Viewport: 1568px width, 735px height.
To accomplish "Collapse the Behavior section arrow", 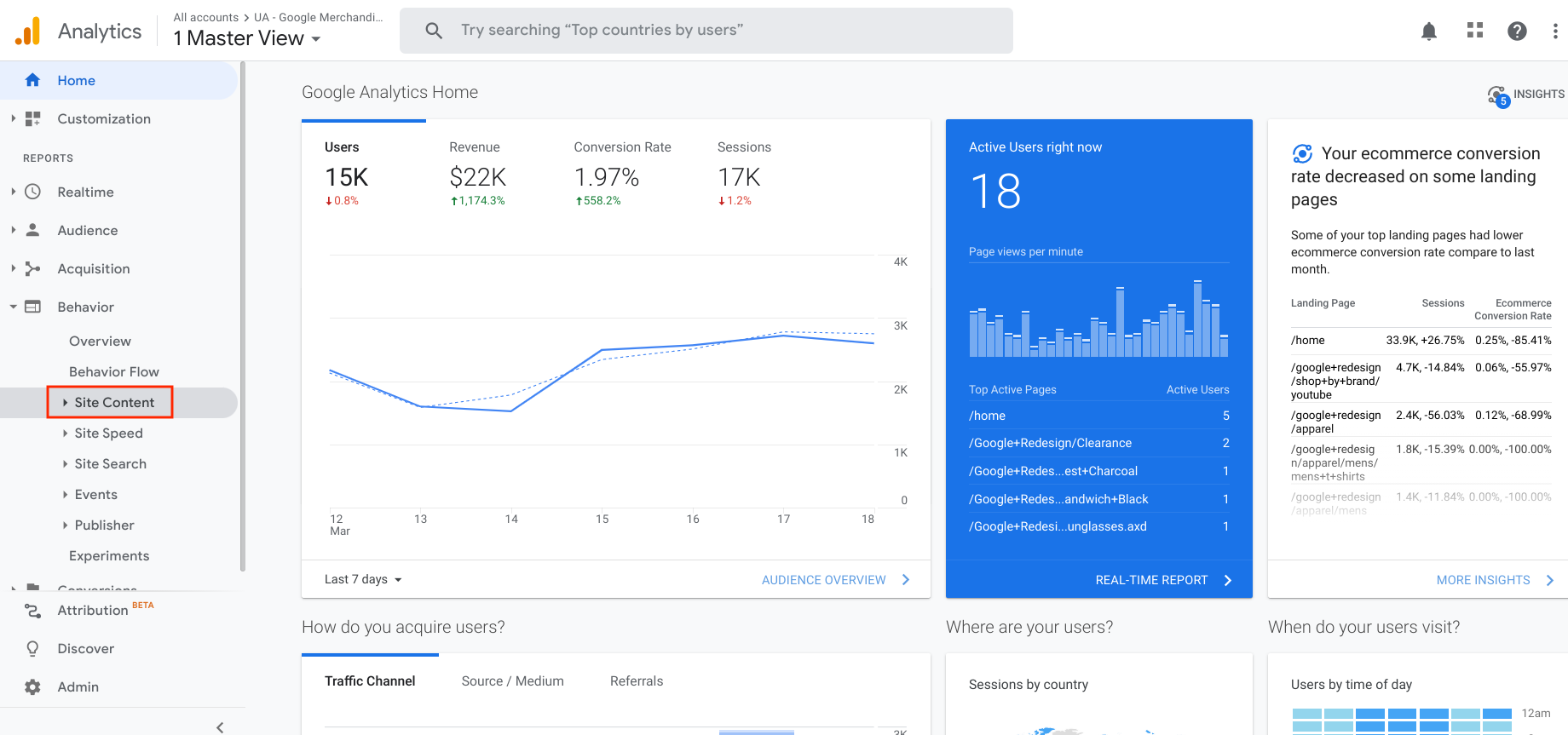I will click(x=13, y=307).
